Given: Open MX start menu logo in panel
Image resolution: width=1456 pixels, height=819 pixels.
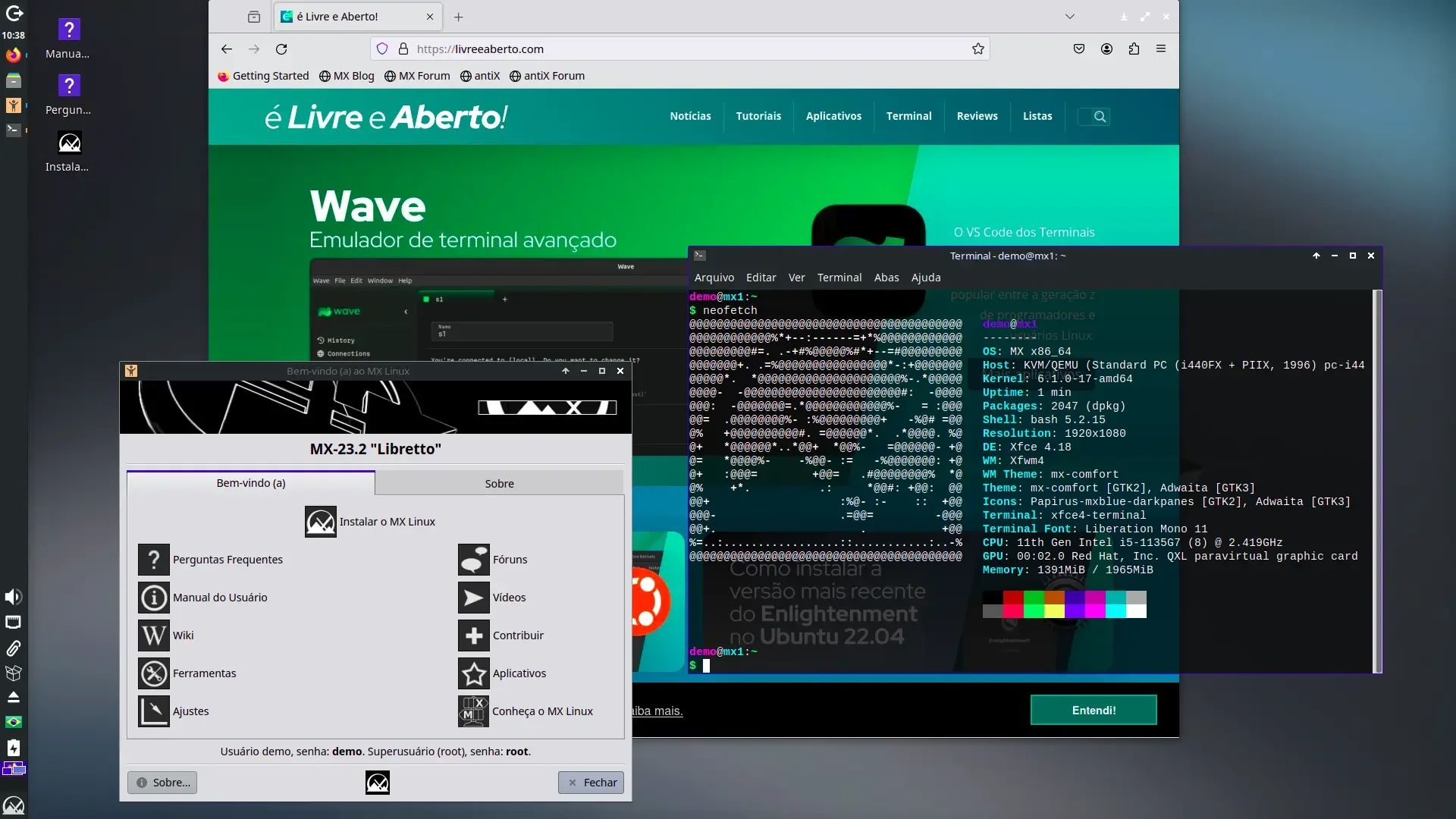Looking at the screenshot, I should 14,805.
